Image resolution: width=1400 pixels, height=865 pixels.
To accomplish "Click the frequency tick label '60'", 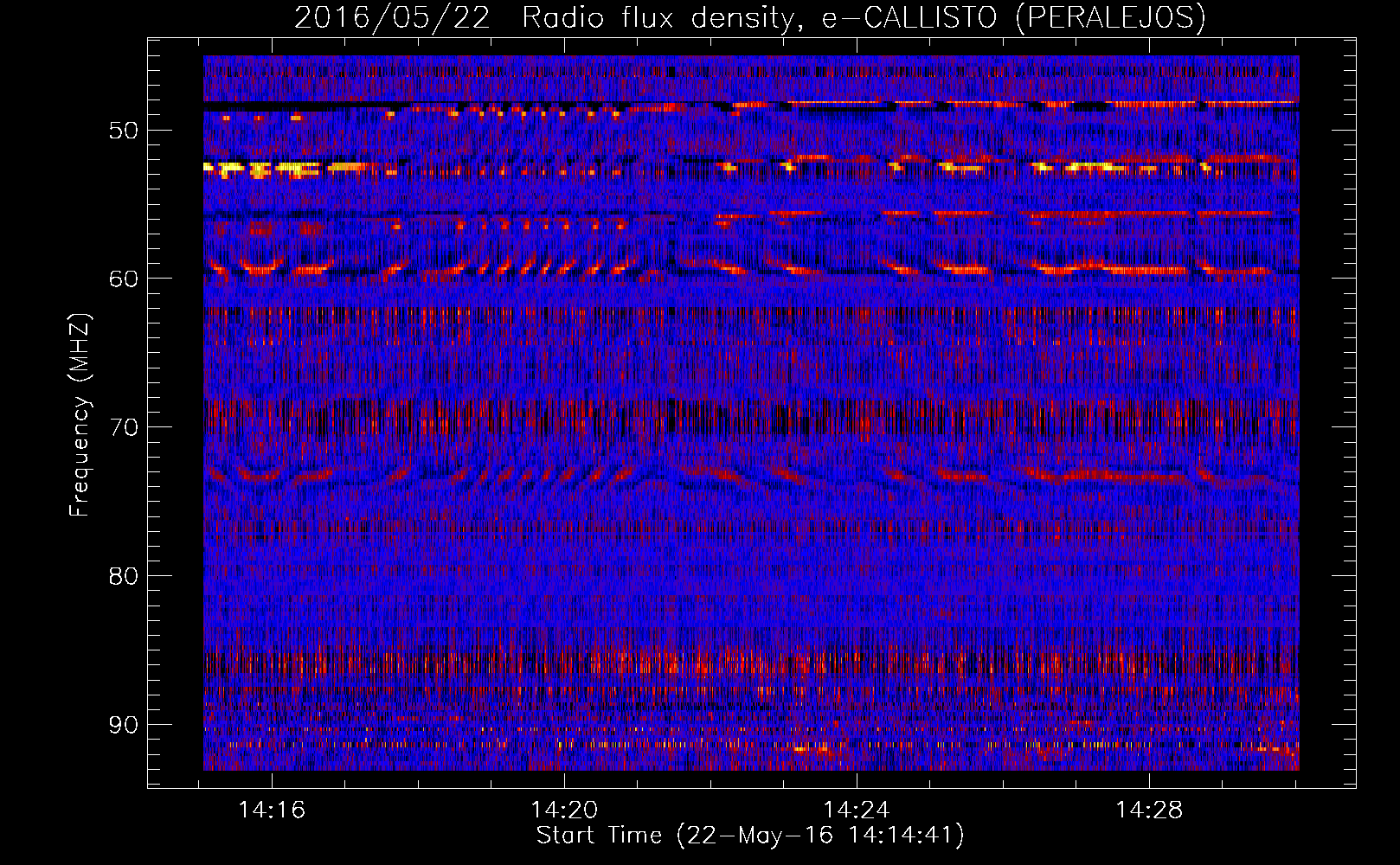I will tap(124, 279).
